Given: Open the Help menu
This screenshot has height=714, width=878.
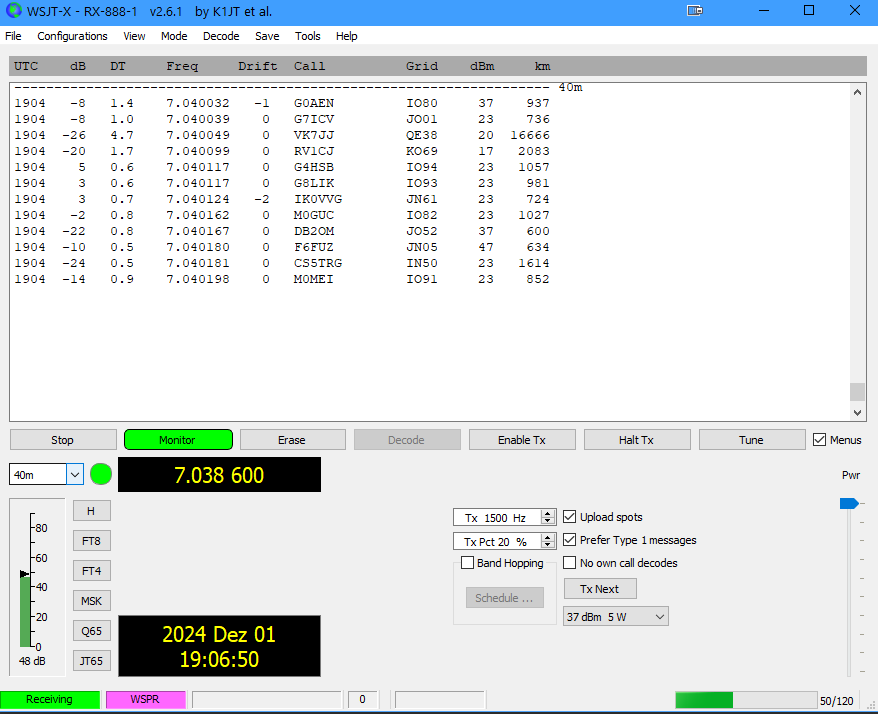Looking at the screenshot, I should click(x=347, y=36).
